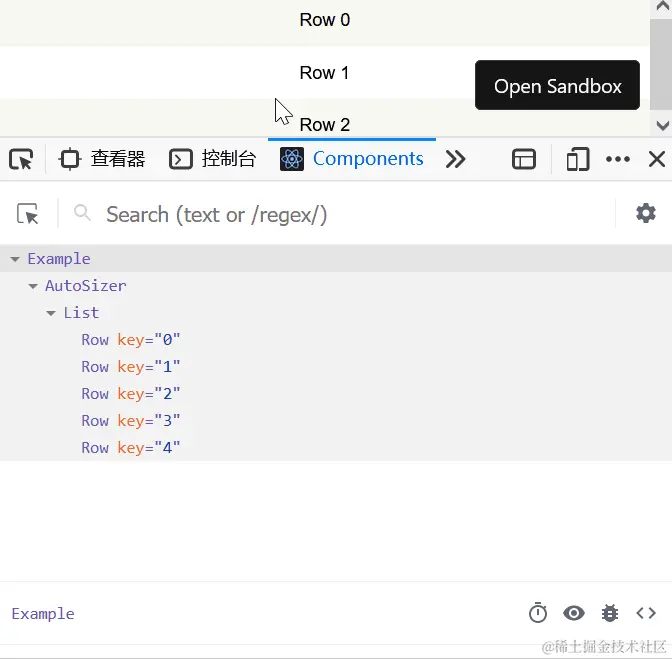Toggle responsive design mode icon
672x659 pixels.
point(578,159)
